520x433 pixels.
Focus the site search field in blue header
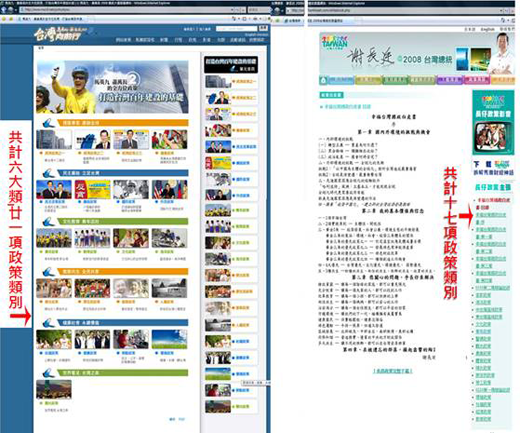pyautogui.click(x=236, y=29)
